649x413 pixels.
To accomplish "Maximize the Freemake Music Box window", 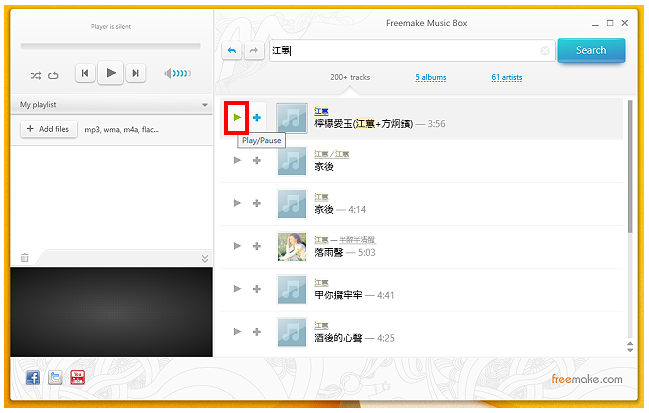I will (610, 23).
